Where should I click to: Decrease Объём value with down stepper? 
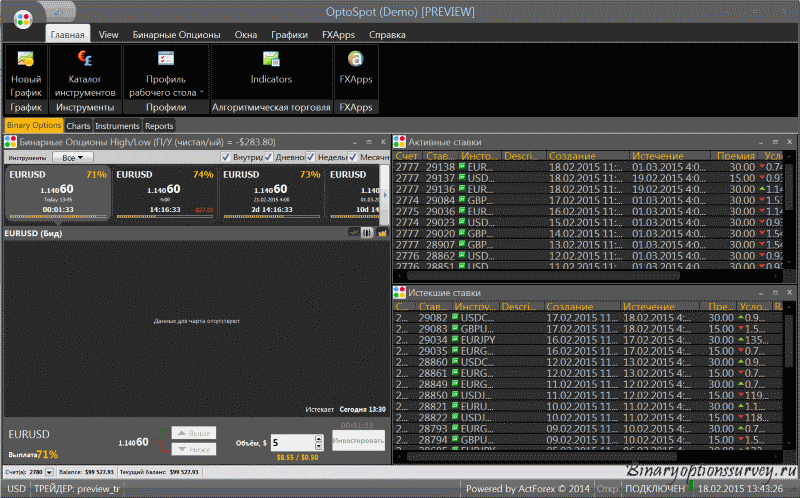(319, 446)
